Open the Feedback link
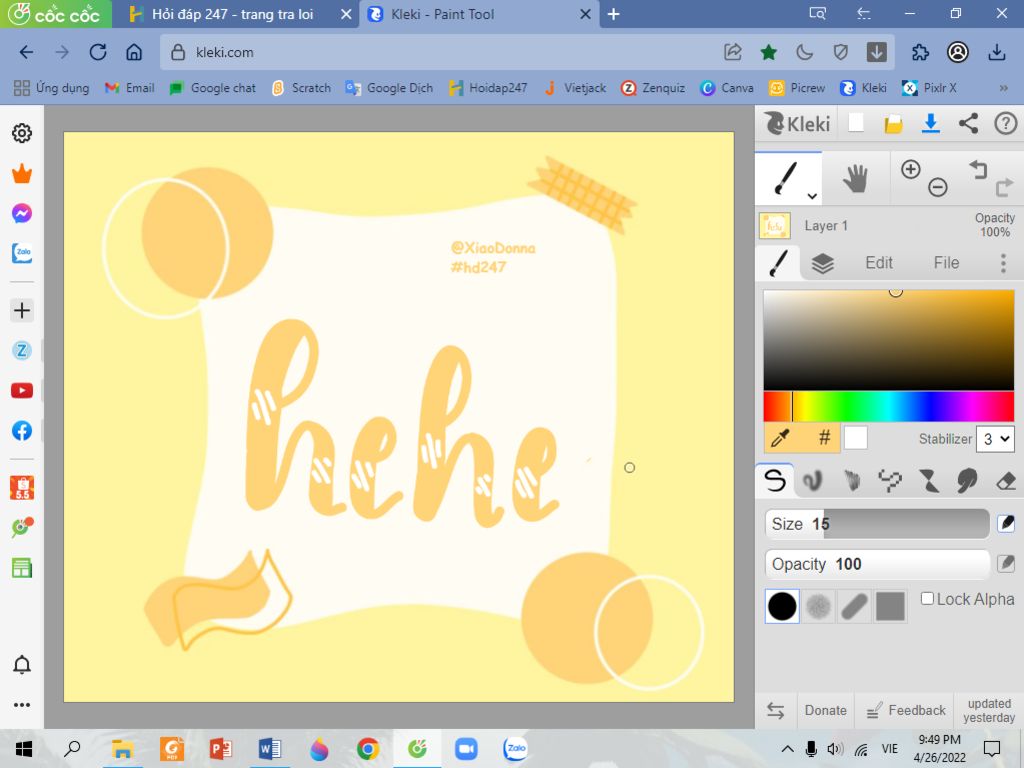1024x768 pixels. pyautogui.click(x=905, y=711)
